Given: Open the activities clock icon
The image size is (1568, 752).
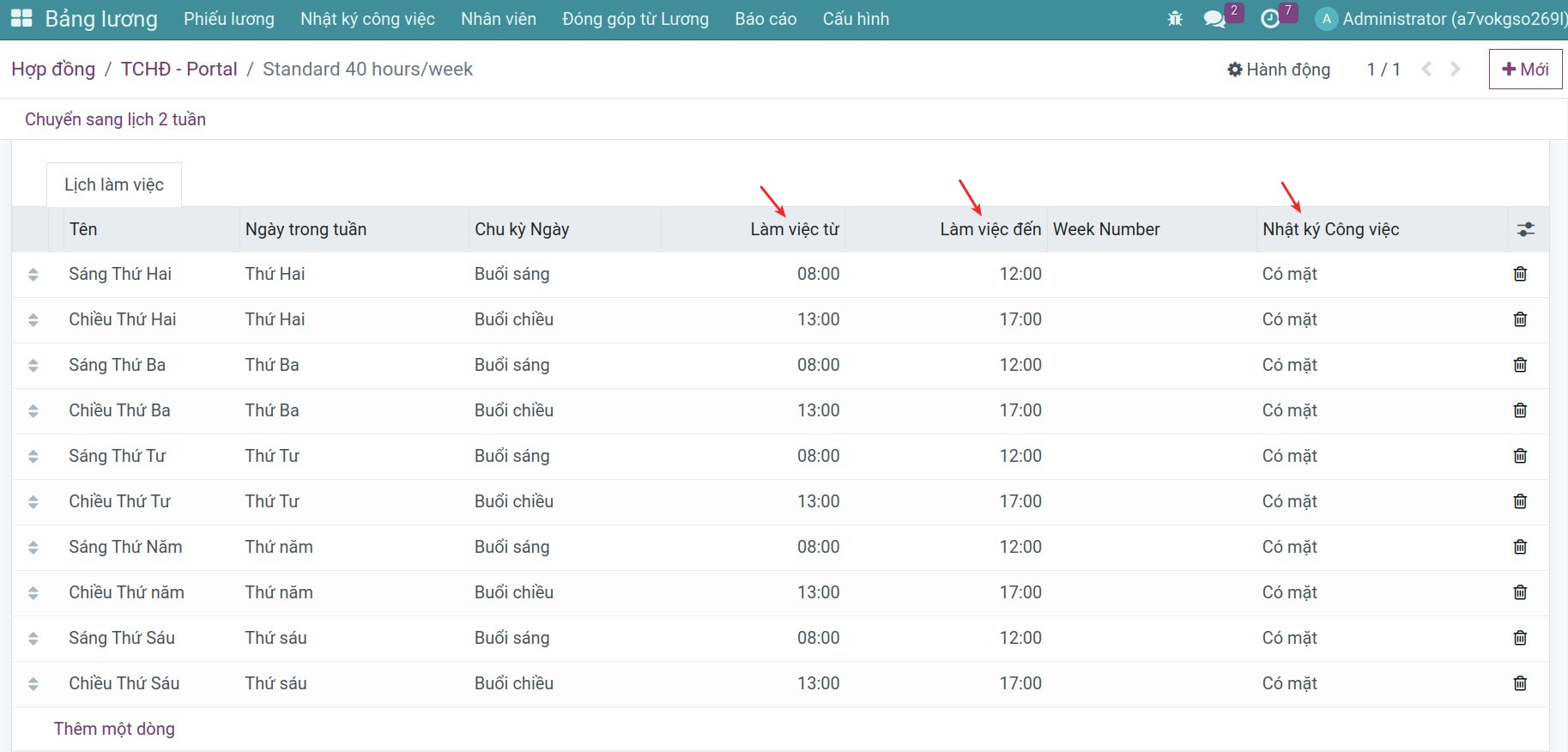Looking at the screenshot, I should pyautogui.click(x=1270, y=19).
